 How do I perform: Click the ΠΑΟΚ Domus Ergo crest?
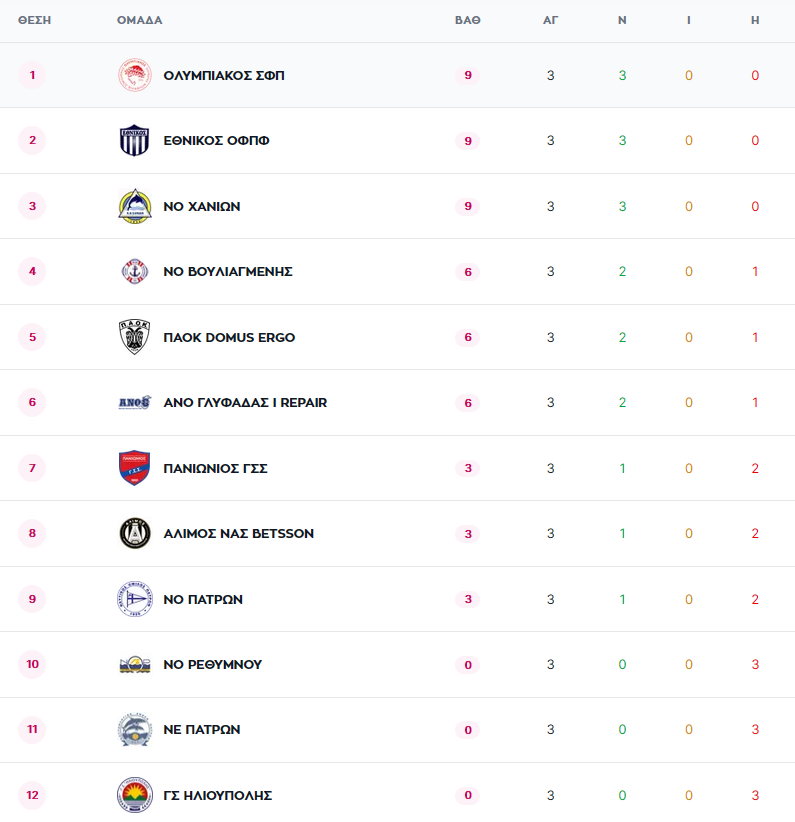(x=134, y=337)
